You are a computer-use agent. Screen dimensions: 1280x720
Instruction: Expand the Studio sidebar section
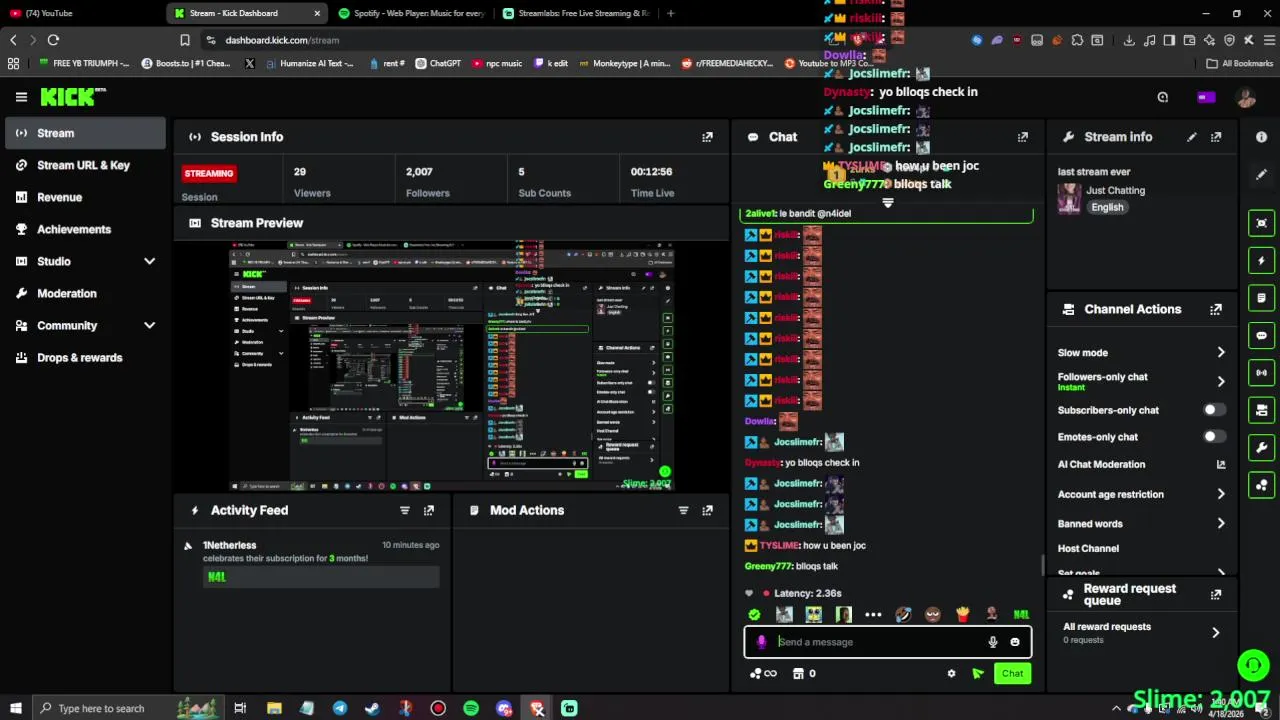click(x=149, y=262)
